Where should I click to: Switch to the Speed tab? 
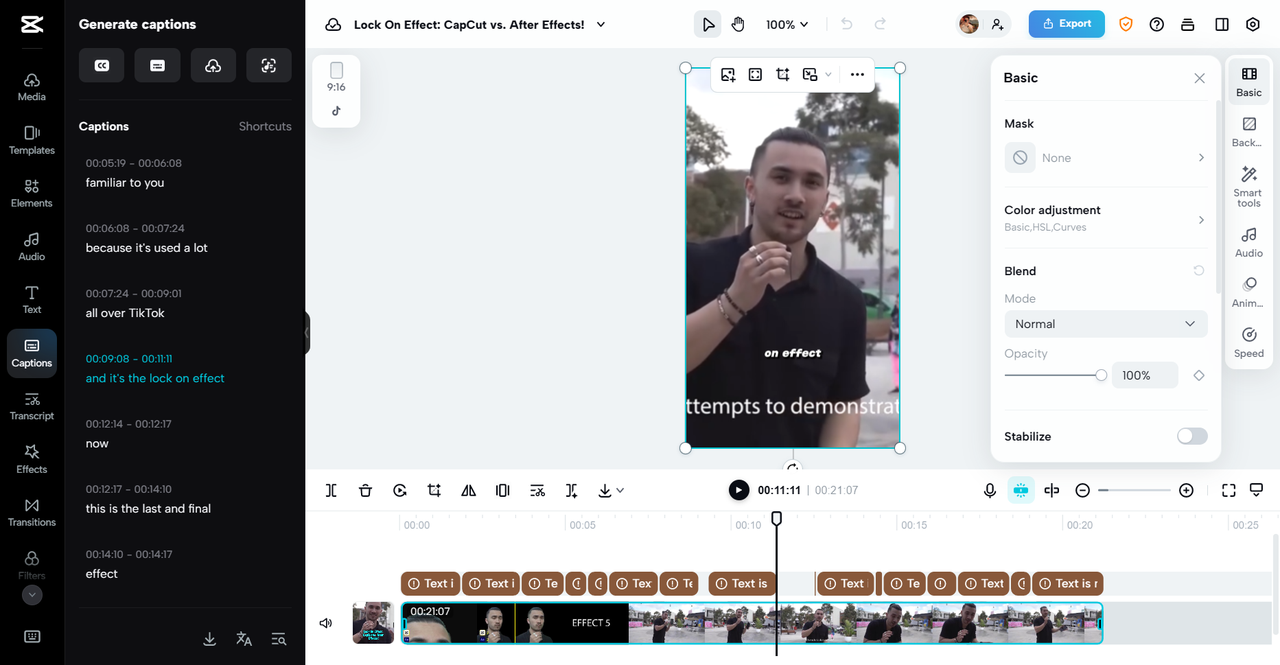click(1248, 342)
